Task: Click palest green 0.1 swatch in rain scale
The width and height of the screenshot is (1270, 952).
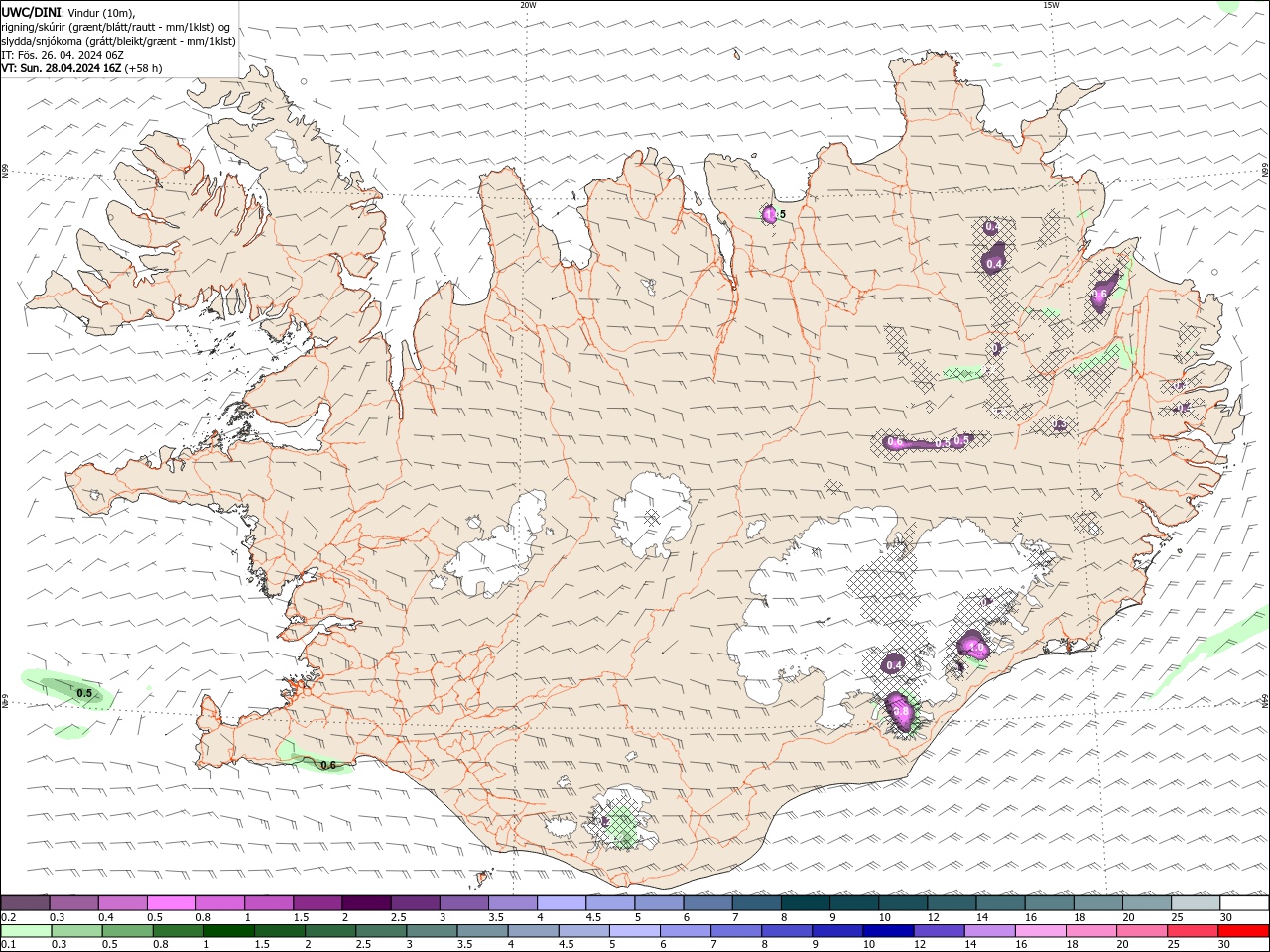Action: click(26, 931)
